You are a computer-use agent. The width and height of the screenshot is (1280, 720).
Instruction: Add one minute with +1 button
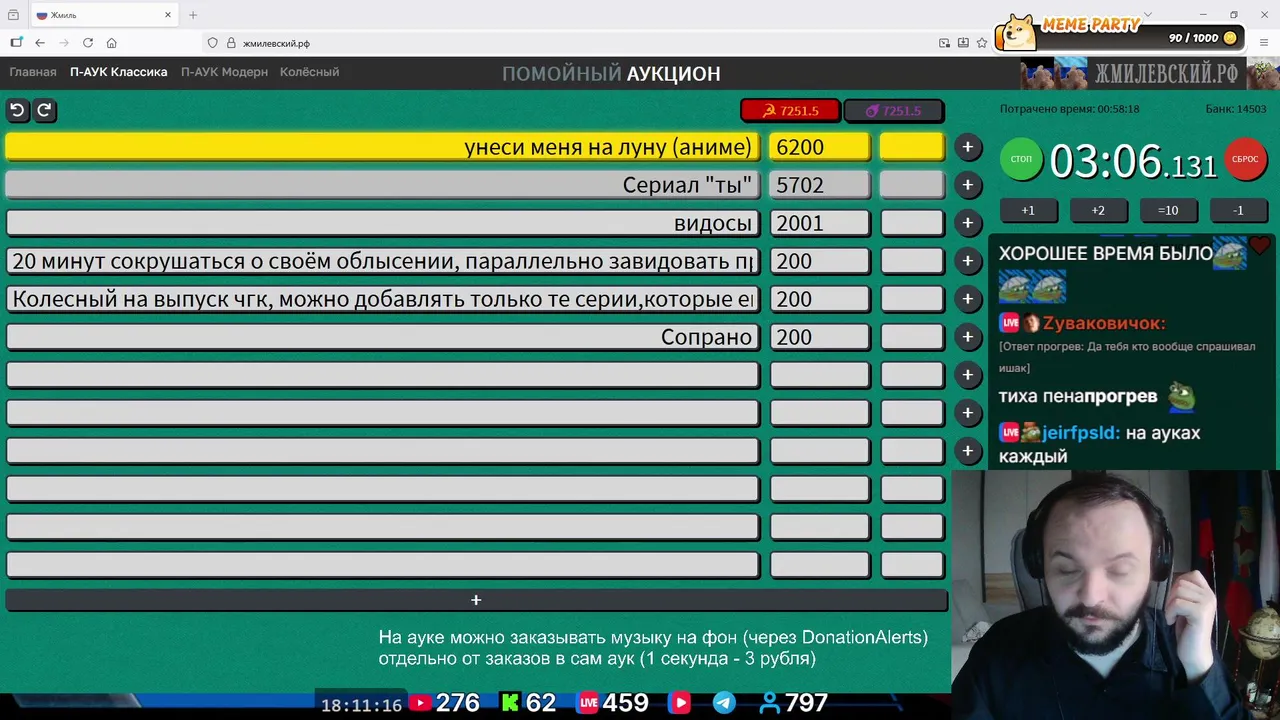point(1028,210)
